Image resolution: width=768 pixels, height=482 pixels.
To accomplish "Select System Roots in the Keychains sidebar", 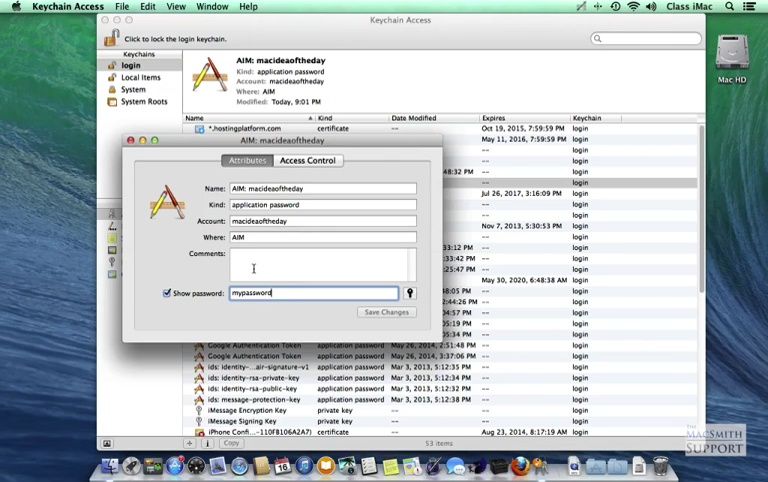I will tap(140, 101).
